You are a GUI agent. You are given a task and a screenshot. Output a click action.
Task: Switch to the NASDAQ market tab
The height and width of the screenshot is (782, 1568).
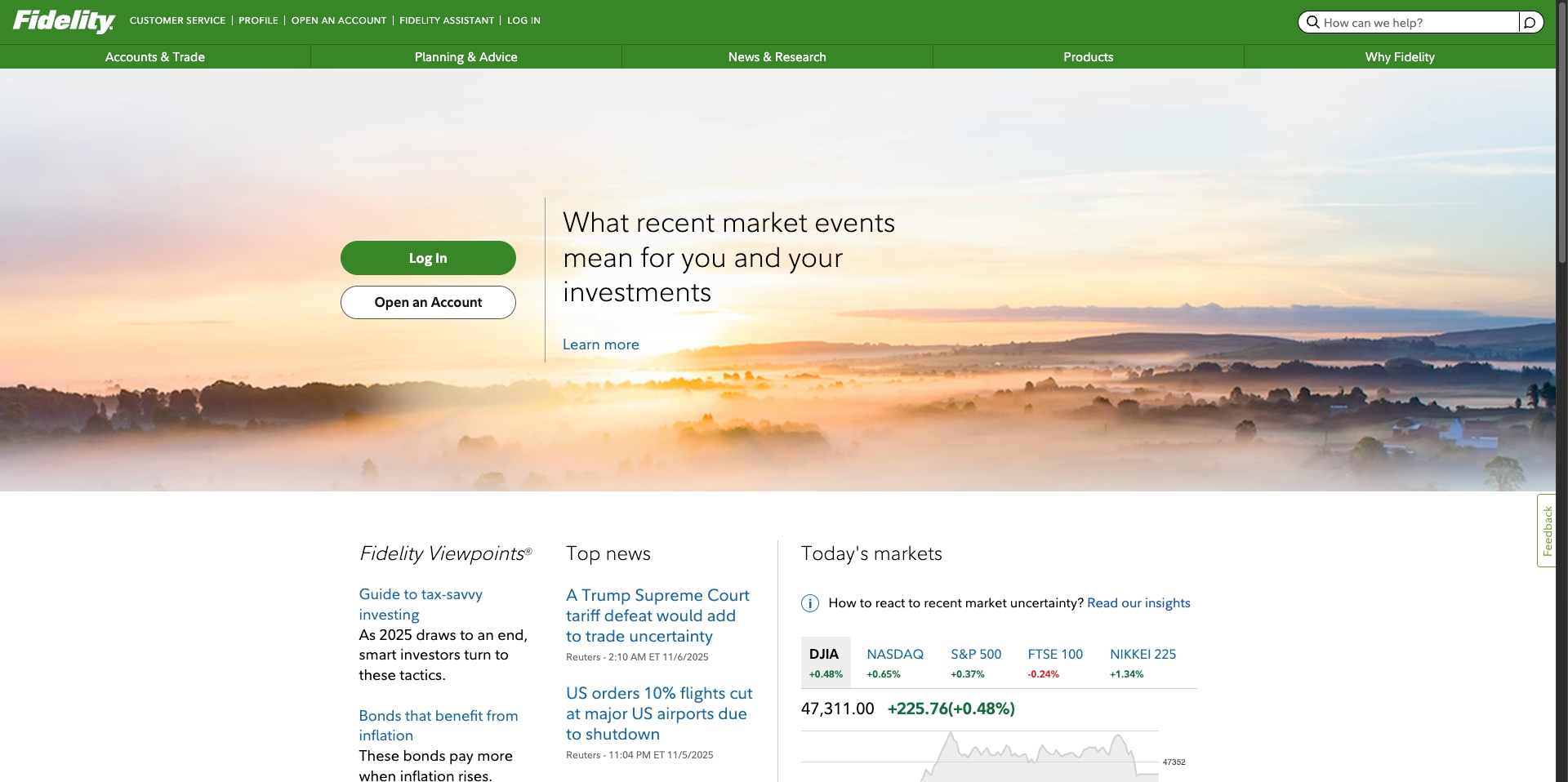point(895,662)
